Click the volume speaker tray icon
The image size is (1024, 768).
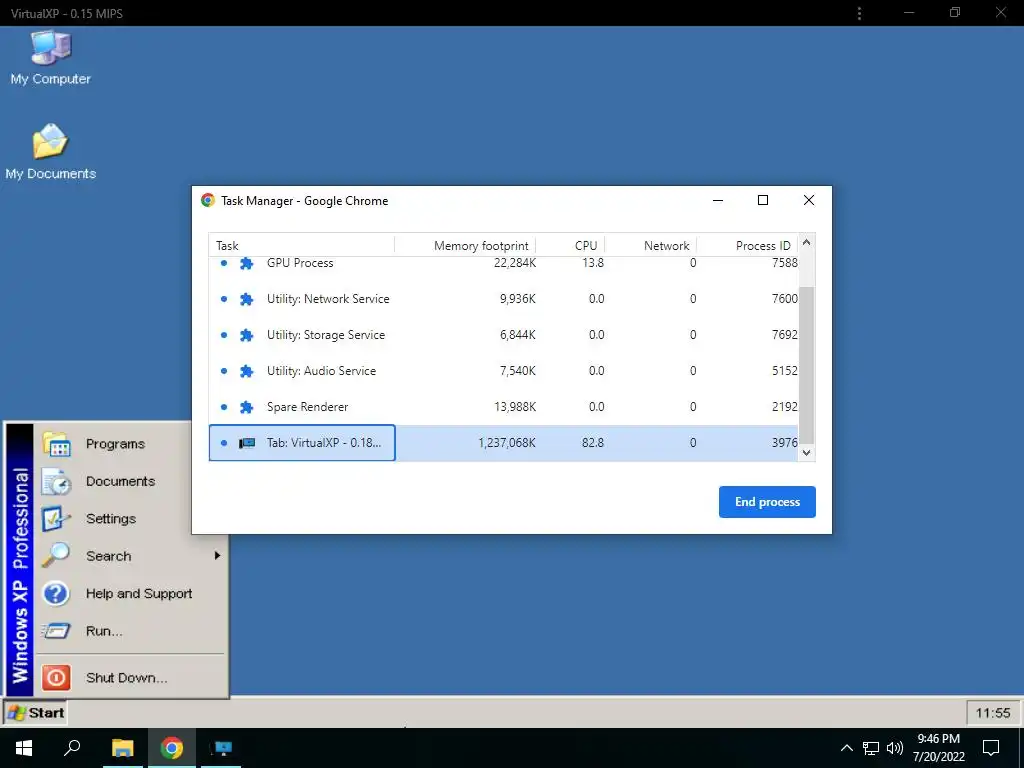[x=895, y=748]
